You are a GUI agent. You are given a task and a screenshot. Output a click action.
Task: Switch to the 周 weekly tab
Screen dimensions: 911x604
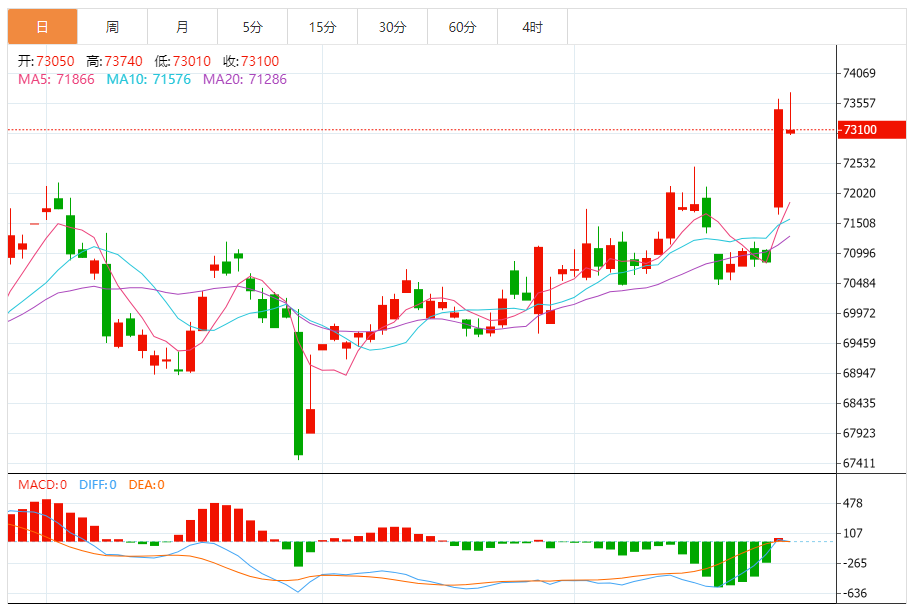point(113,27)
